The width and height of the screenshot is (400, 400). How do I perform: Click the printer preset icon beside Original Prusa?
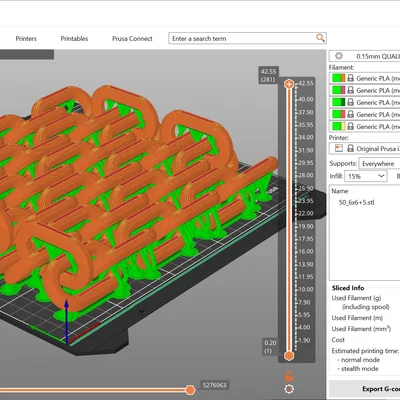point(339,148)
